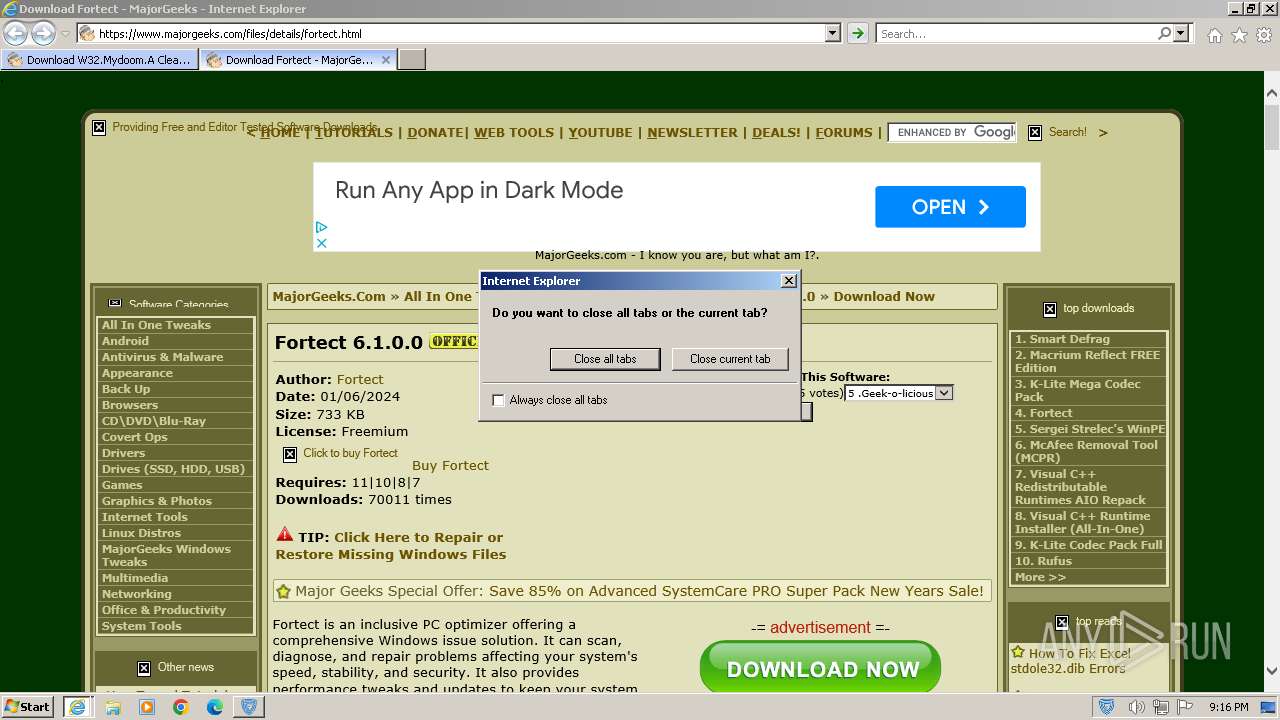Open a new blank tab
The width and height of the screenshot is (1280, 720).
click(412, 60)
